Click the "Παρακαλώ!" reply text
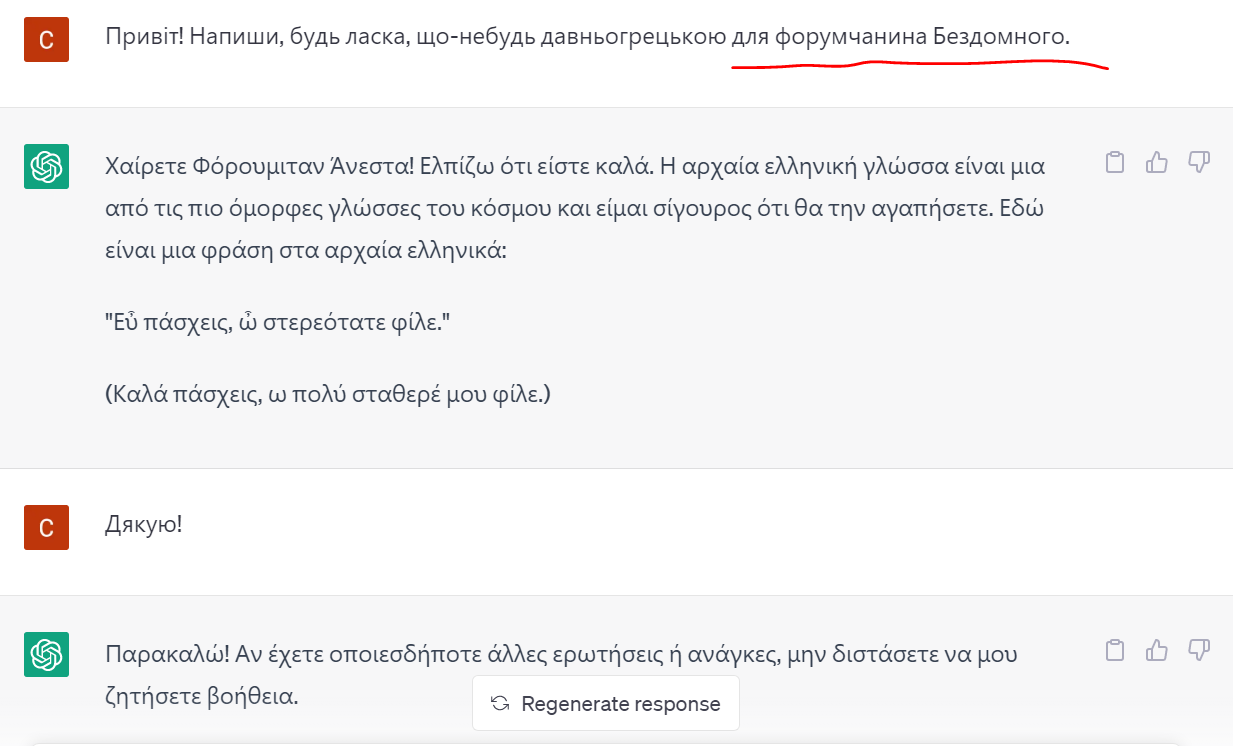This screenshot has width=1233, height=746. click(x=560, y=655)
